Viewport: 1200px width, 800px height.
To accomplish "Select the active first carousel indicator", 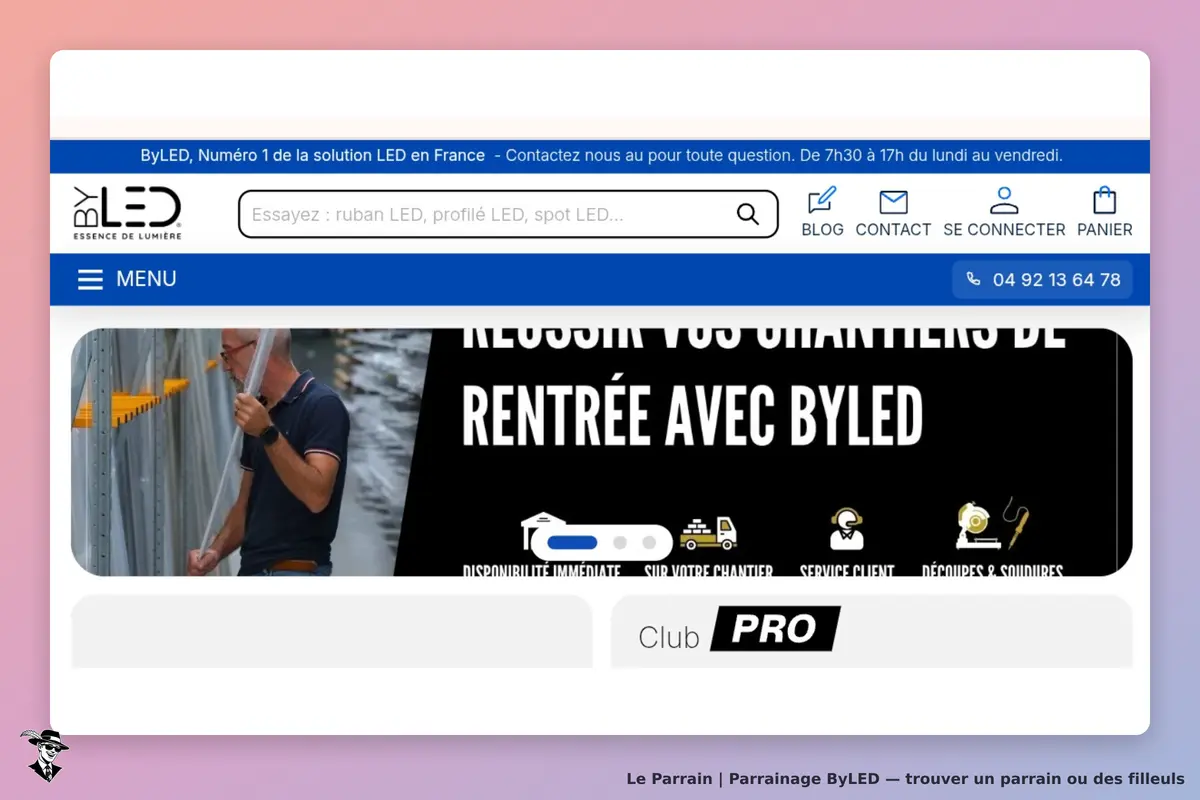I will point(573,543).
